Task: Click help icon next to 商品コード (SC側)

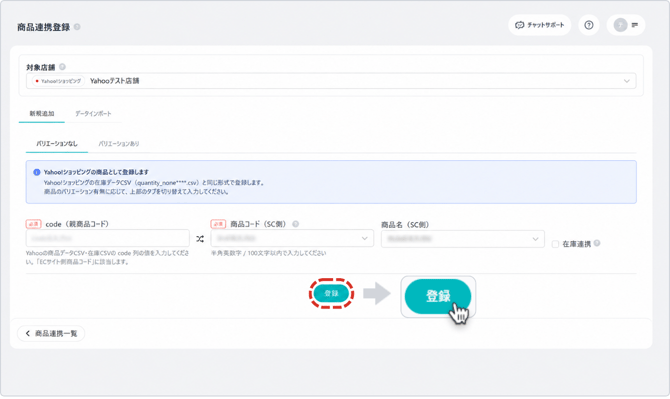Action: tap(296, 224)
